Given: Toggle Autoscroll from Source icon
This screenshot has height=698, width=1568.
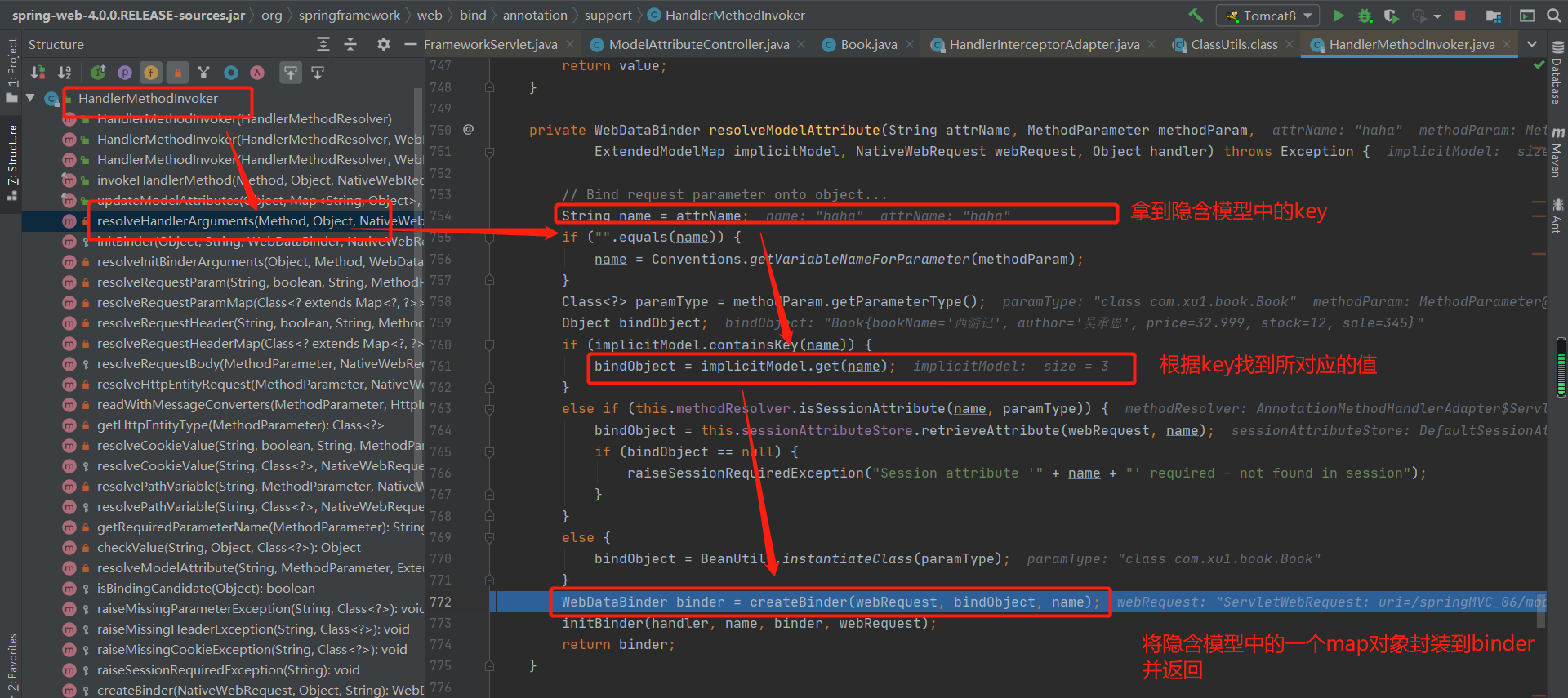Looking at the screenshot, I should point(318,73).
